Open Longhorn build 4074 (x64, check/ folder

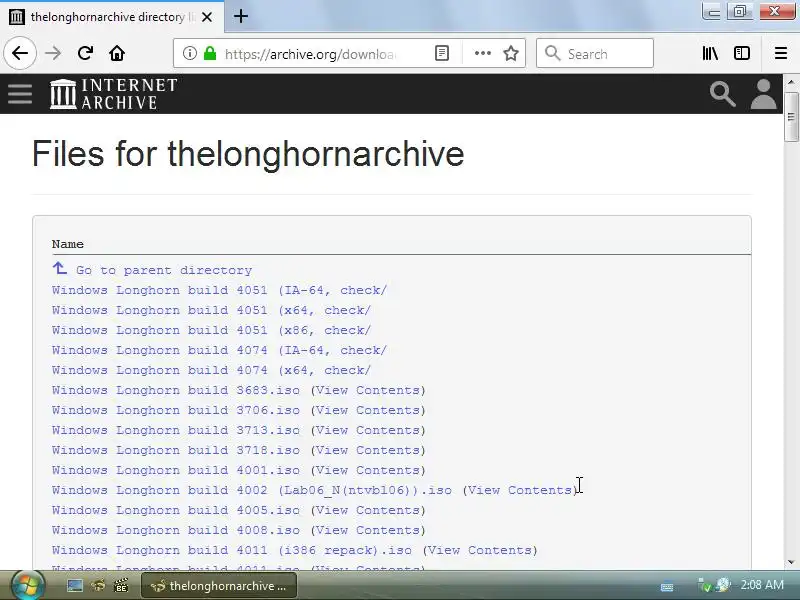211,370
